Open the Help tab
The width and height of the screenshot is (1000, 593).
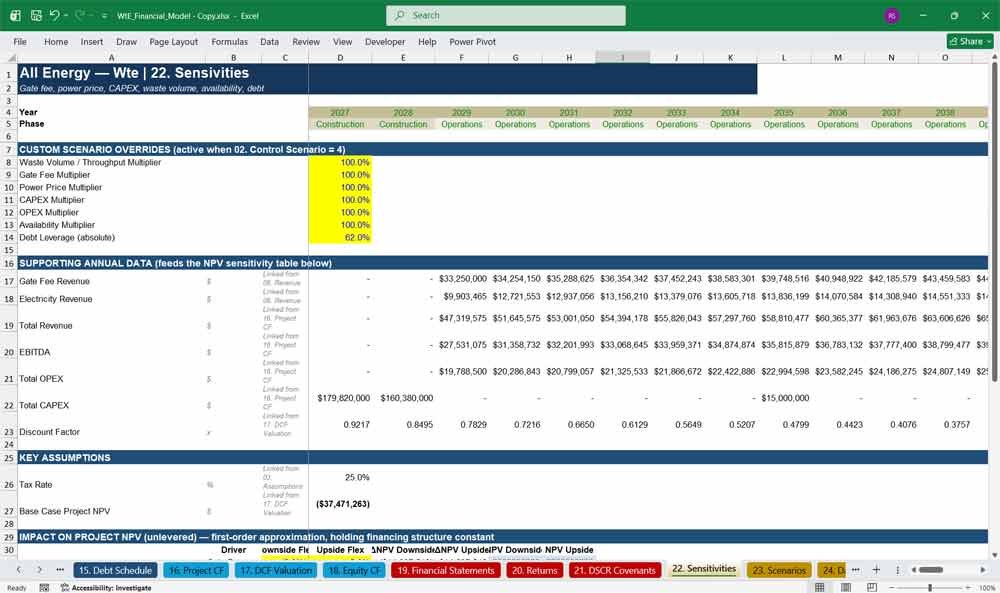(427, 41)
